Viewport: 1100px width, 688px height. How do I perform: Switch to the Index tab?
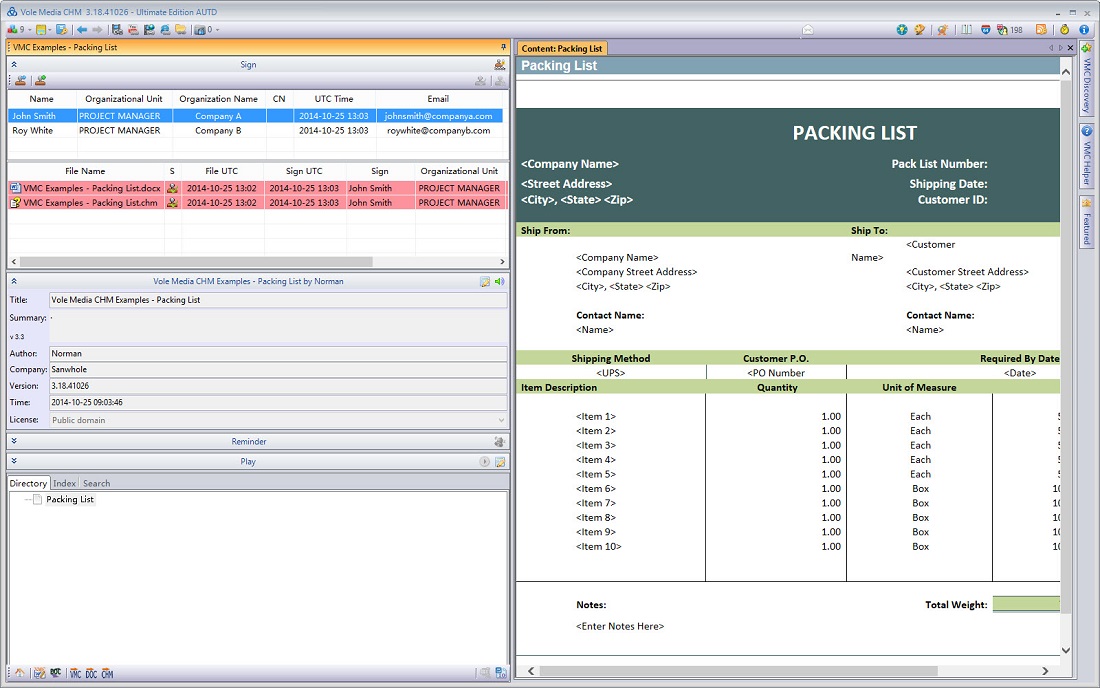[64, 483]
